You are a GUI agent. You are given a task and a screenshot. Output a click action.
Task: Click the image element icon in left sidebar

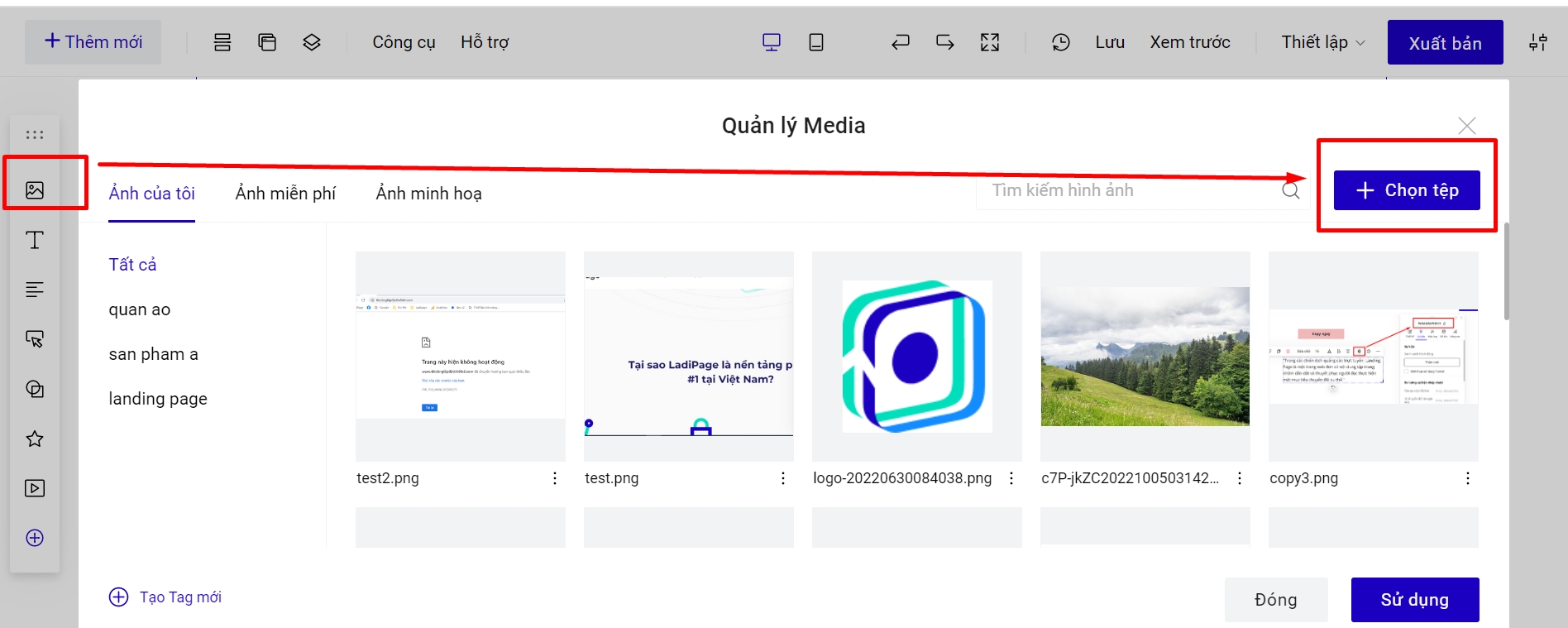tap(35, 190)
